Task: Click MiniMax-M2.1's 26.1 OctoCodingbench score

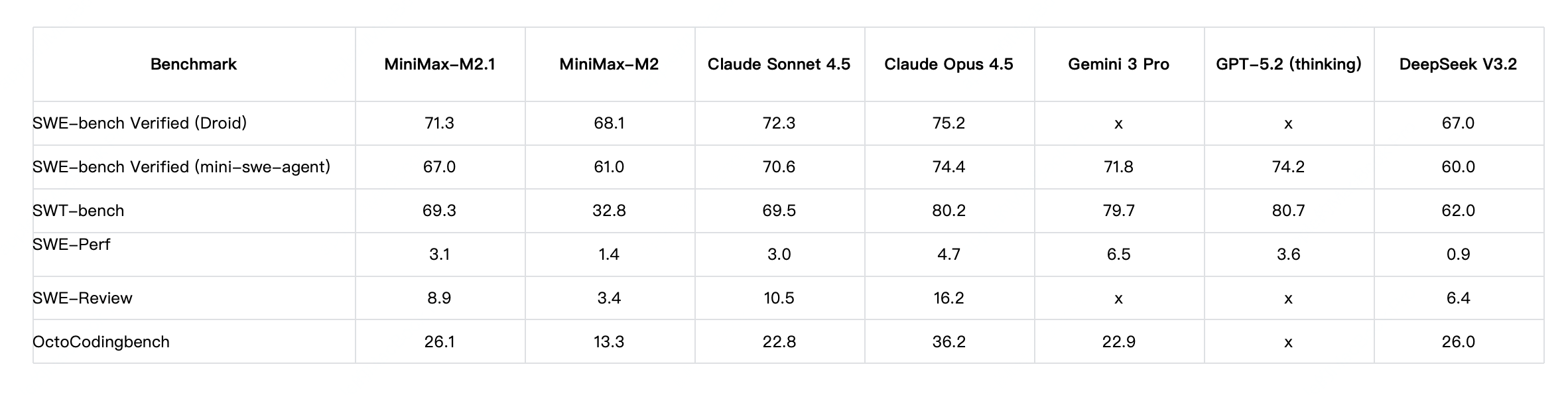Action: [x=440, y=342]
